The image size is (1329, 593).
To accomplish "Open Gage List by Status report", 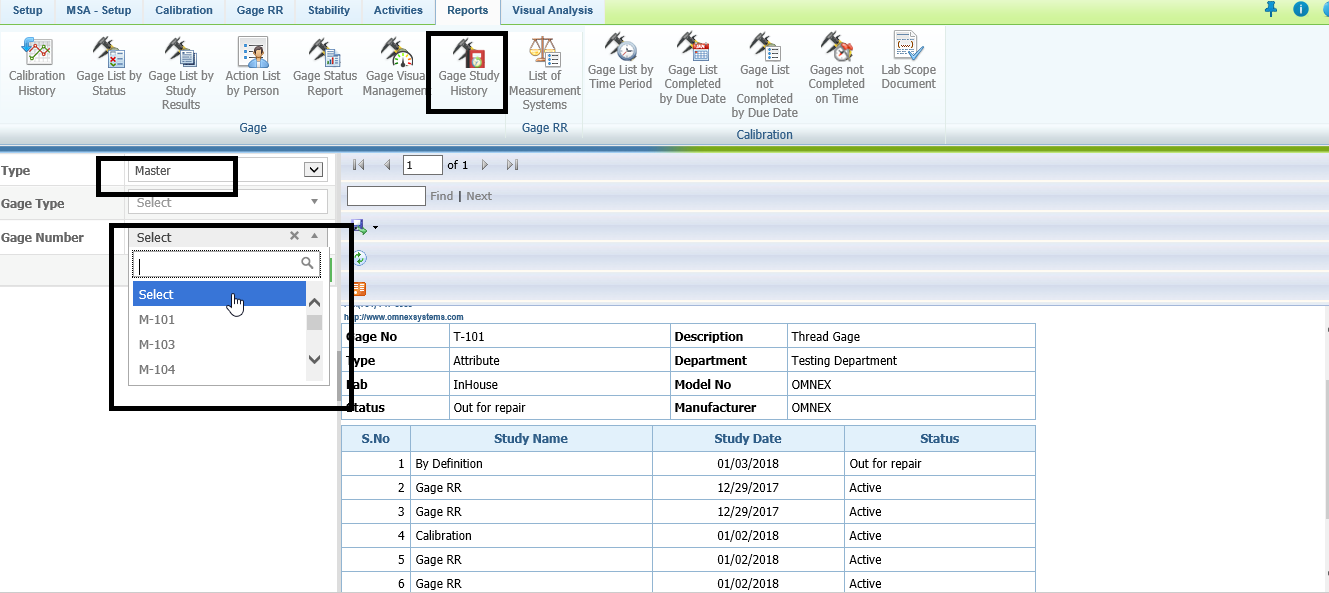I will (x=109, y=68).
